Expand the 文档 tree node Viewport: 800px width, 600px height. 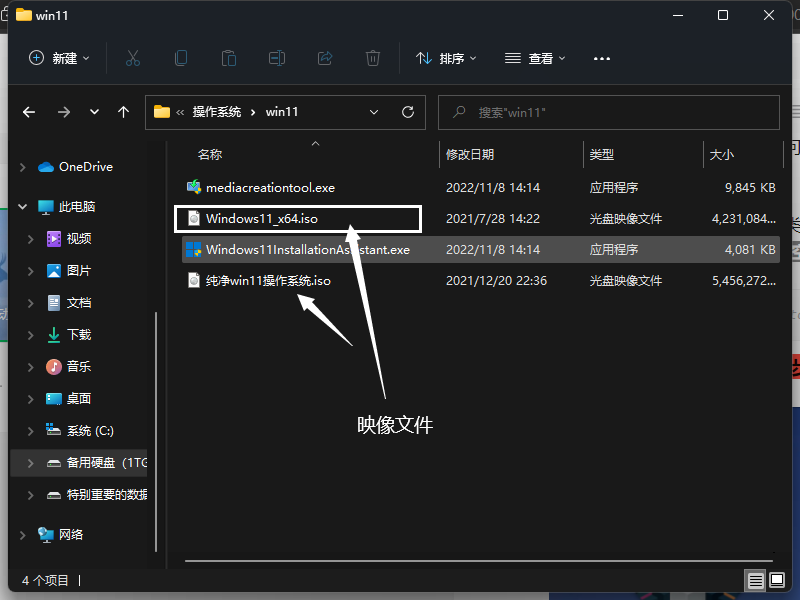(31, 303)
